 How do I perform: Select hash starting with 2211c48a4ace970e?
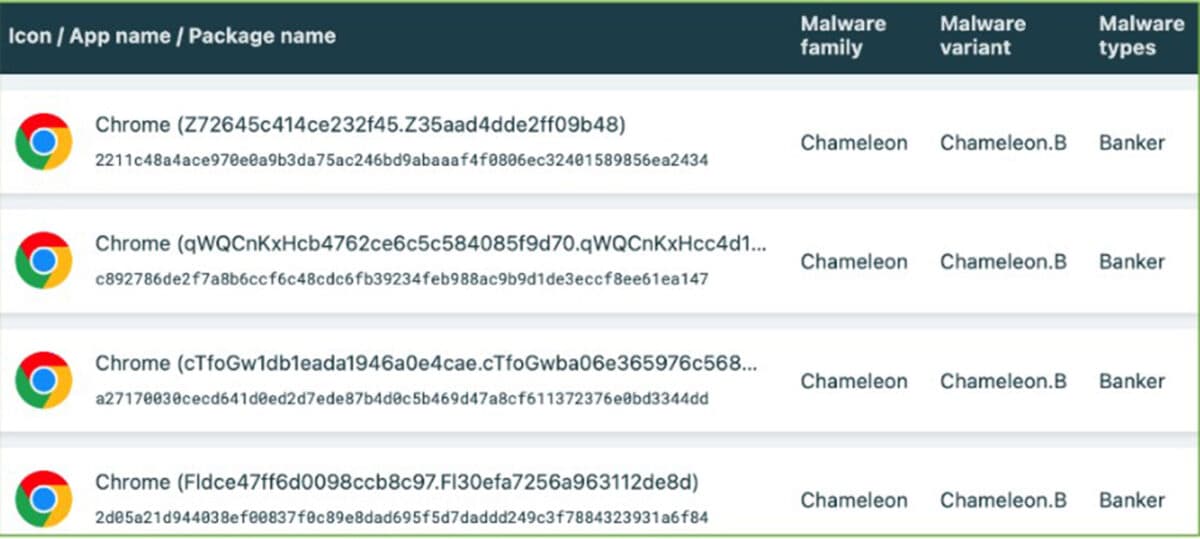coord(402,160)
